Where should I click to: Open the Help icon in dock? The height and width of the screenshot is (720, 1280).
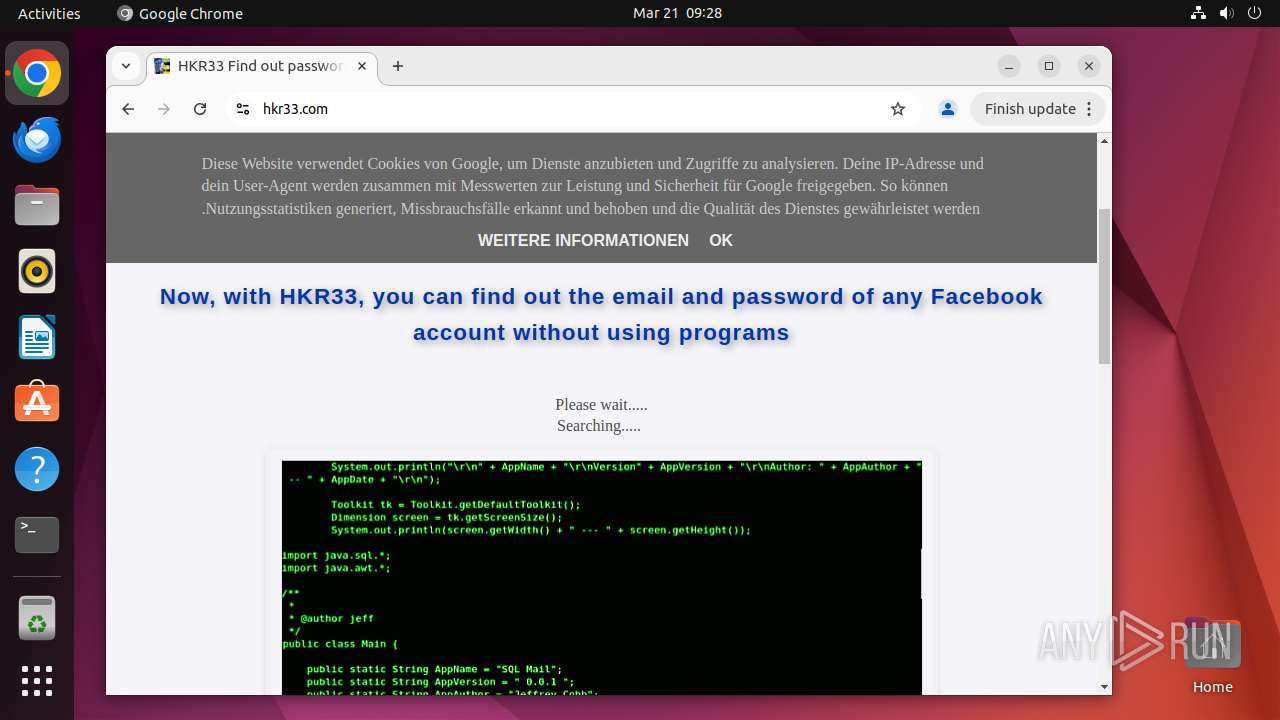pyautogui.click(x=37, y=469)
